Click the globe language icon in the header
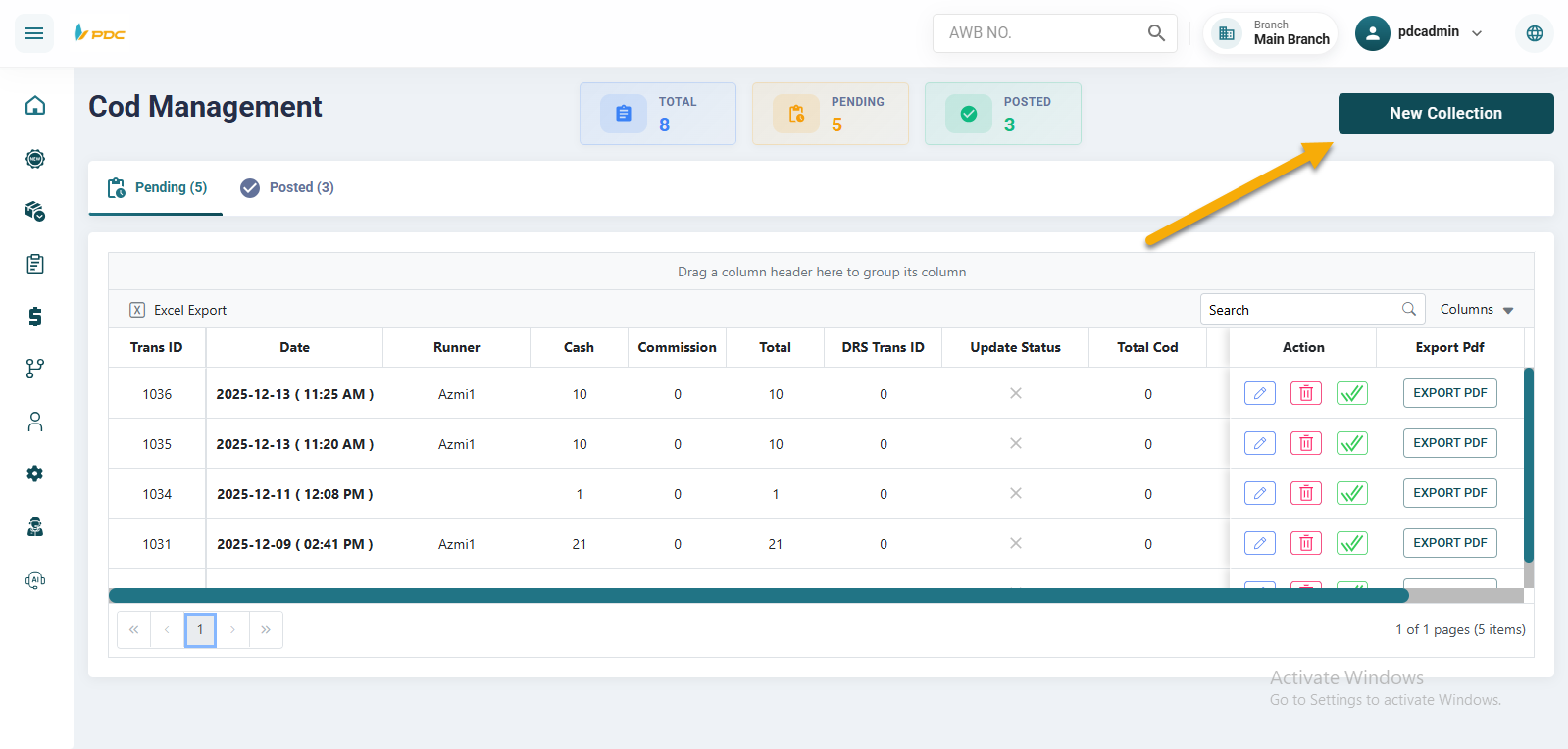1568x749 pixels. 1534,33
